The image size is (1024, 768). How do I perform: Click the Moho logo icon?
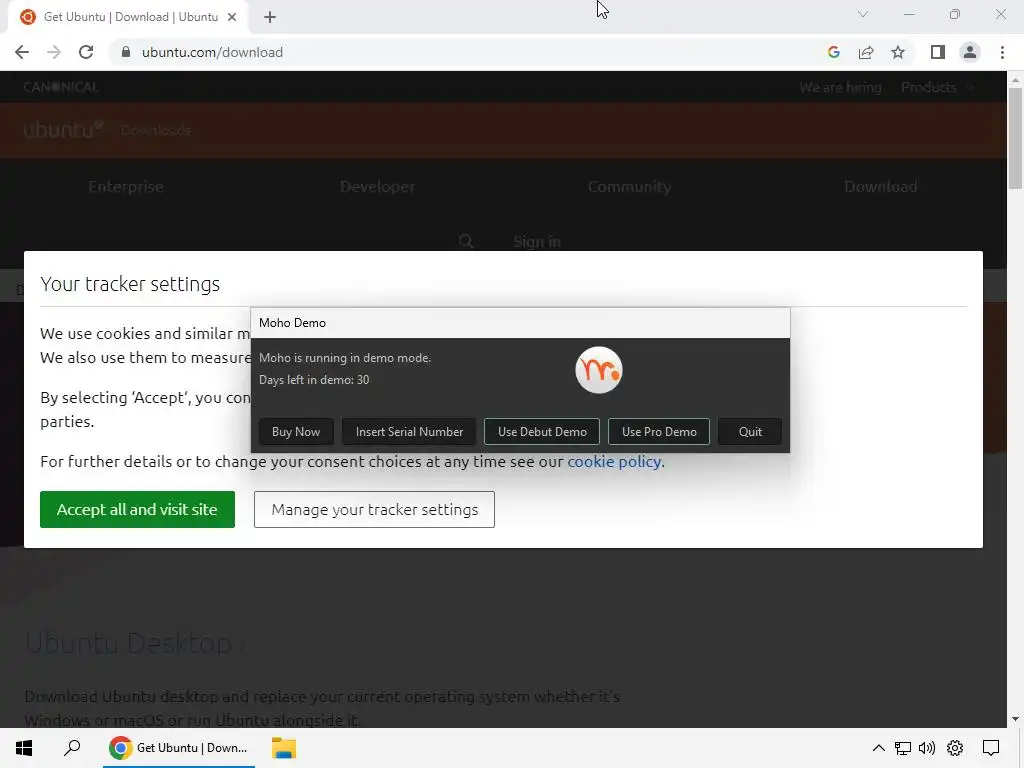[599, 370]
